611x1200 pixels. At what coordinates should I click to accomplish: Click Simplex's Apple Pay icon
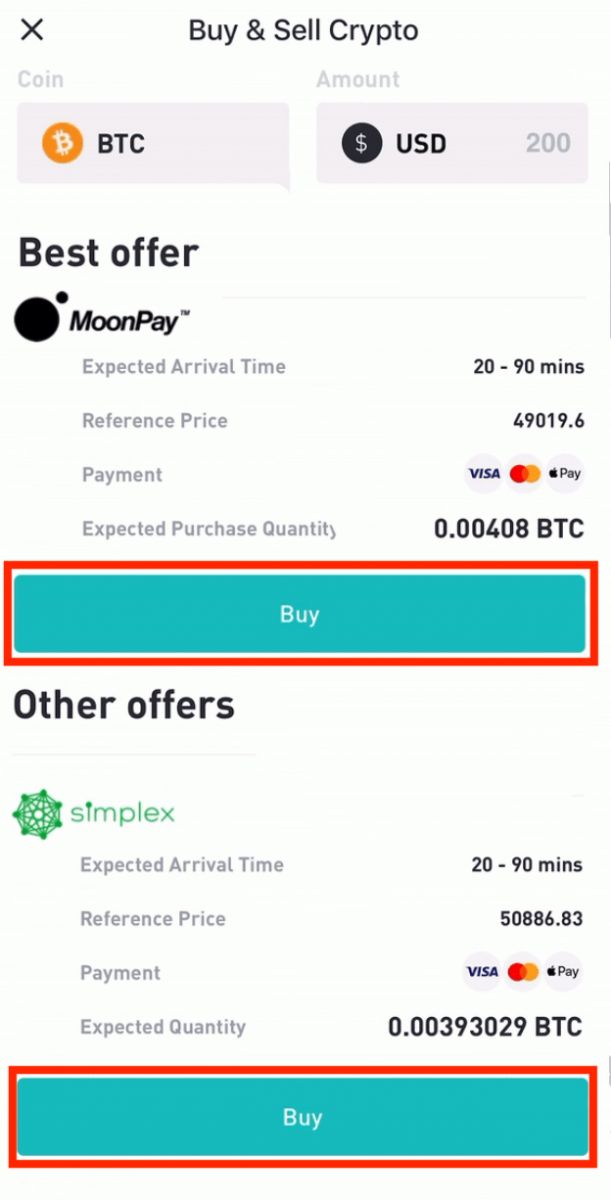563,972
